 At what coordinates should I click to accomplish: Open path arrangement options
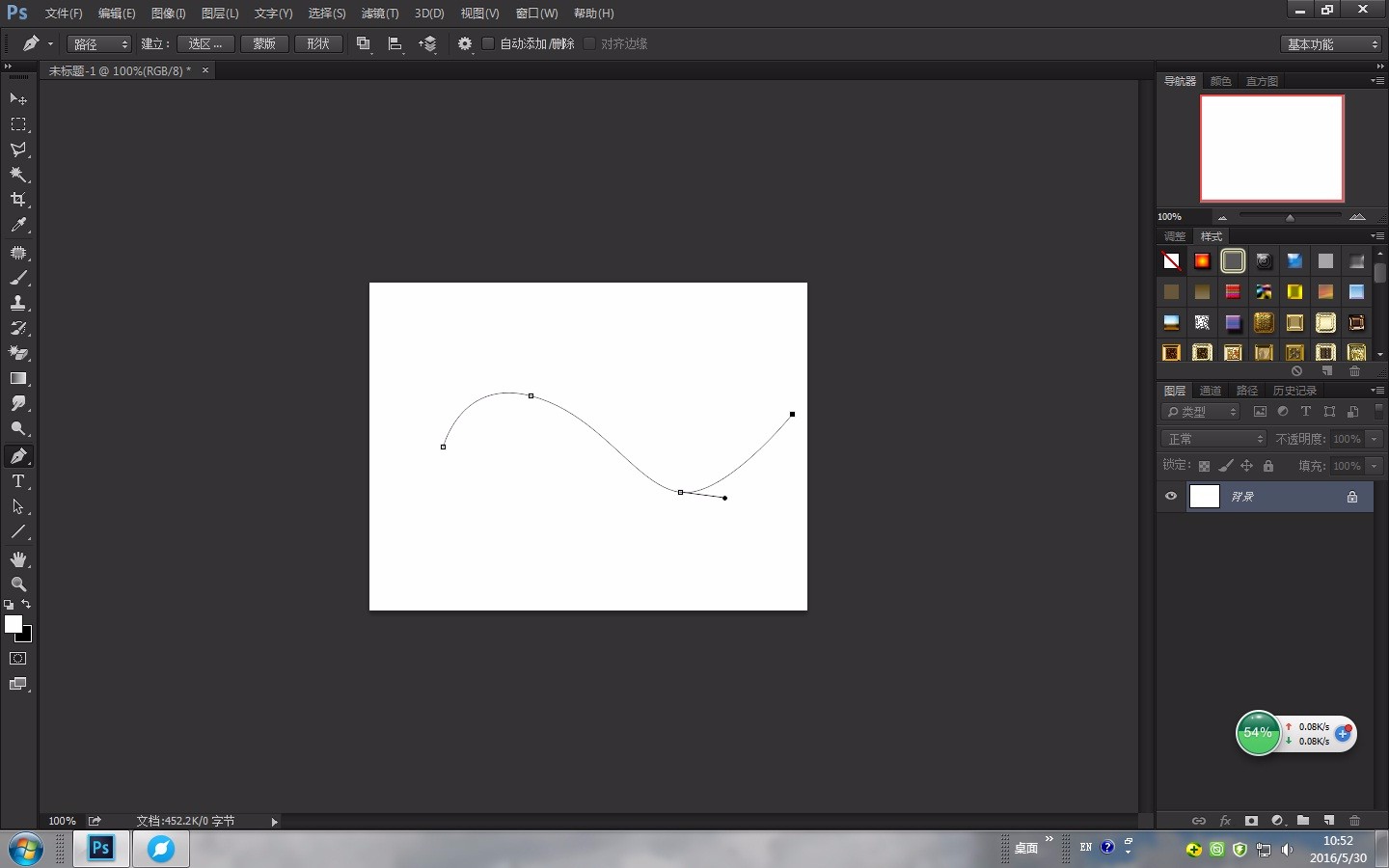click(x=428, y=44)
